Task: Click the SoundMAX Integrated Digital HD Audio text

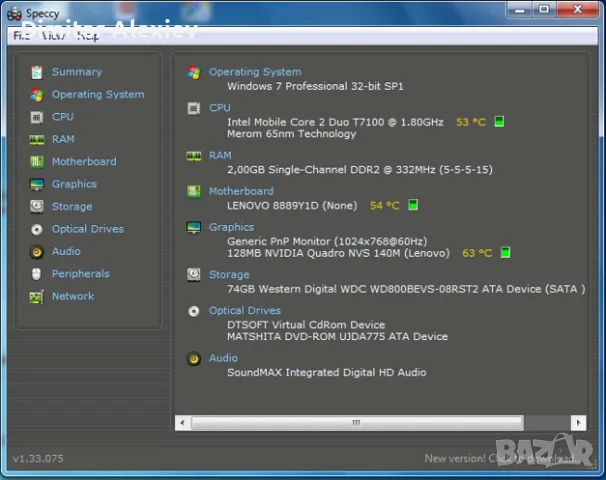Action: pos(327,373)
